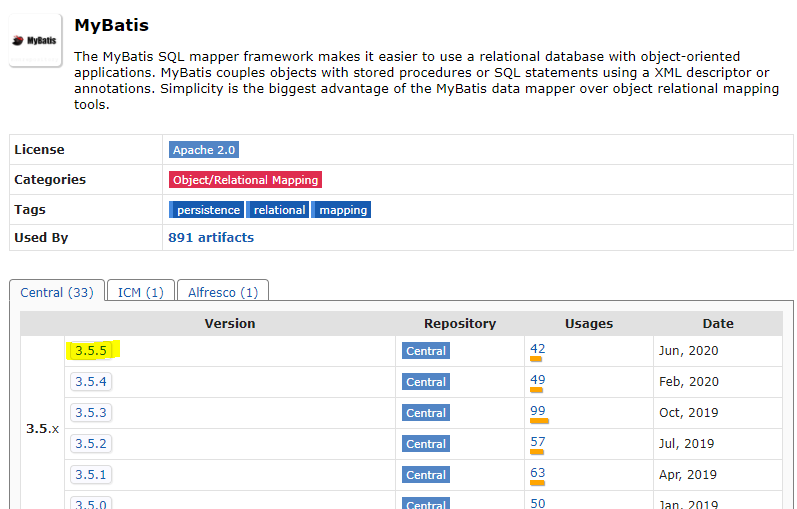Open the 99 usages link
This screenshot has height=509, width=797.
tap(538, 411)
